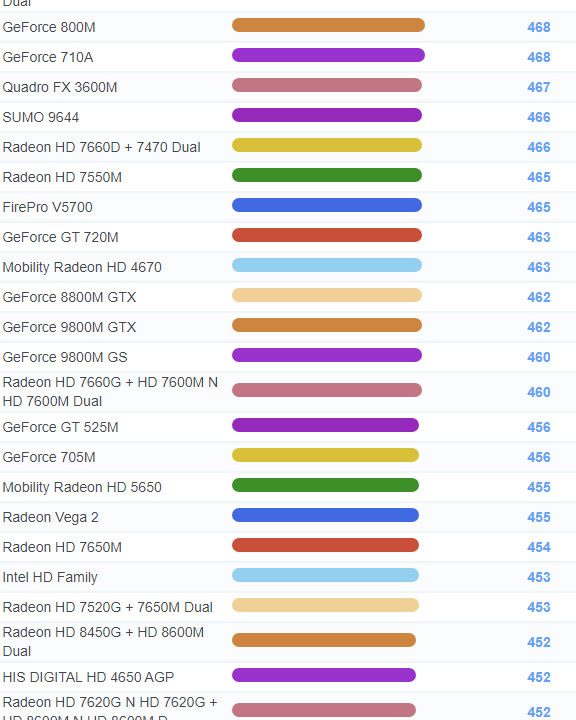Select the FirePro V5700 name
576x720 pixels.
[47, 207]
